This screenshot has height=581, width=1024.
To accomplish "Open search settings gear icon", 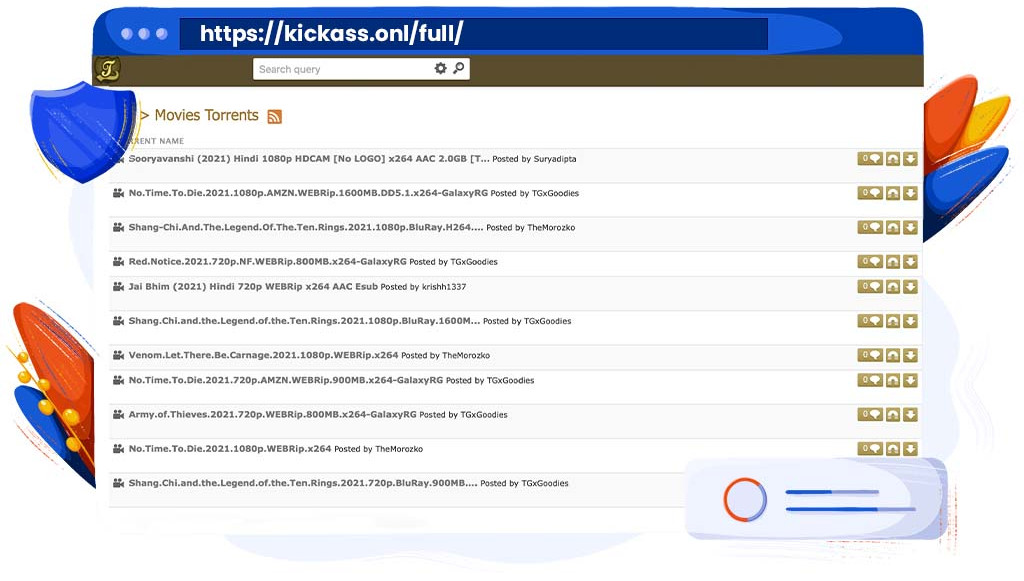I will pyautogui.click(x=441, y=69).
